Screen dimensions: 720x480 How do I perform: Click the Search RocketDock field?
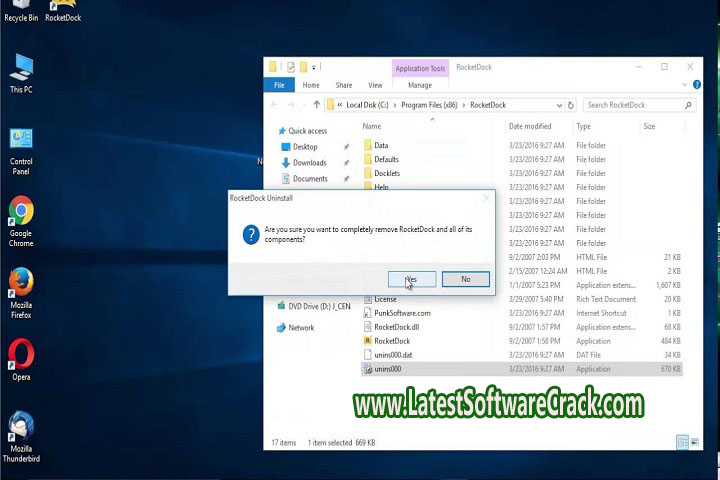pyautogui.click(x=639, y=105)
